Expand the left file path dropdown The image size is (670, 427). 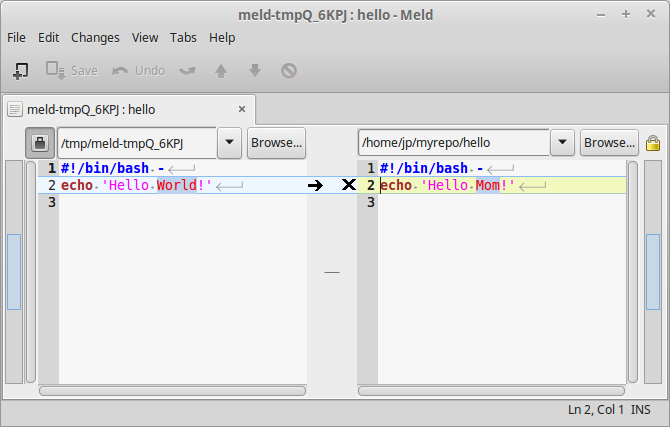229,142
